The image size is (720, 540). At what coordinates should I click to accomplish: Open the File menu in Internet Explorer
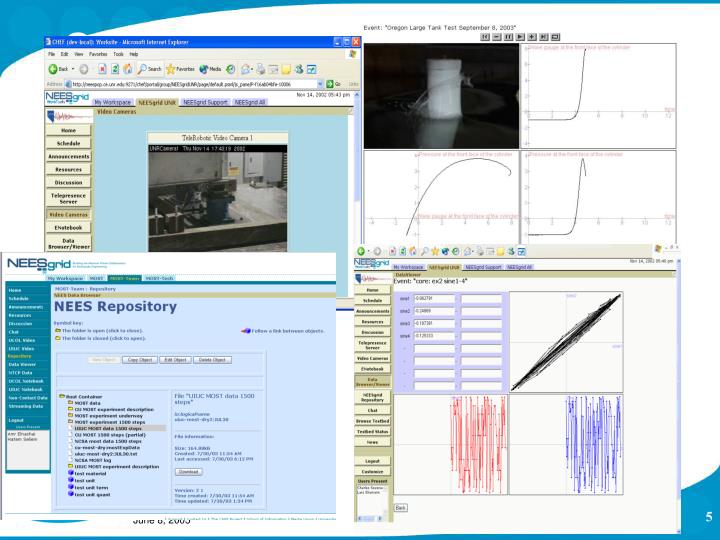(51, 54)
